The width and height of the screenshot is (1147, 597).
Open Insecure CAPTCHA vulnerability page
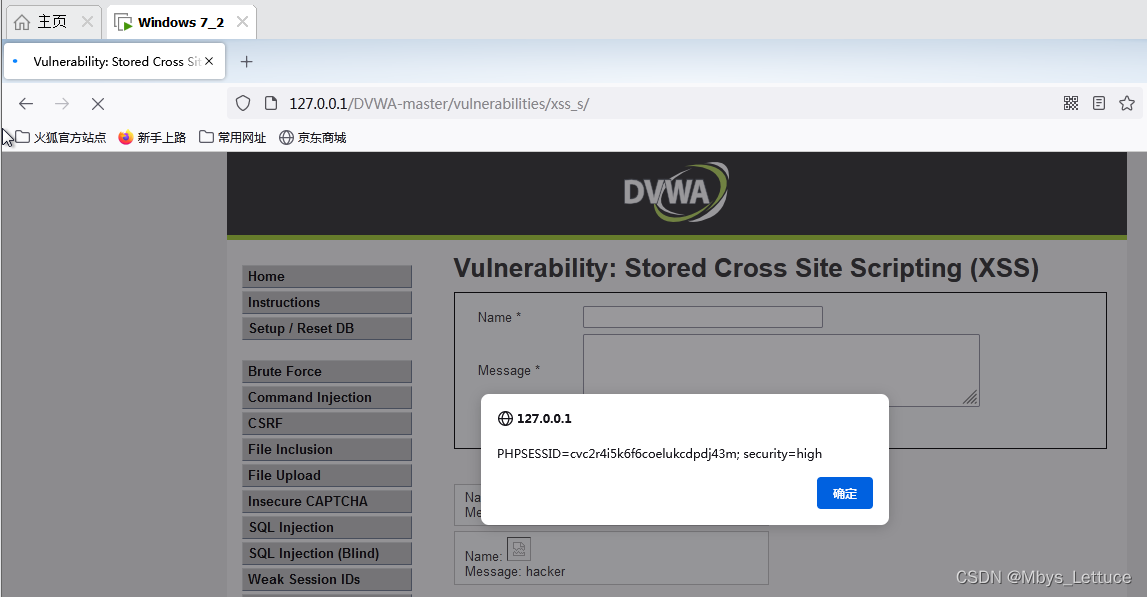click(327, 501)
